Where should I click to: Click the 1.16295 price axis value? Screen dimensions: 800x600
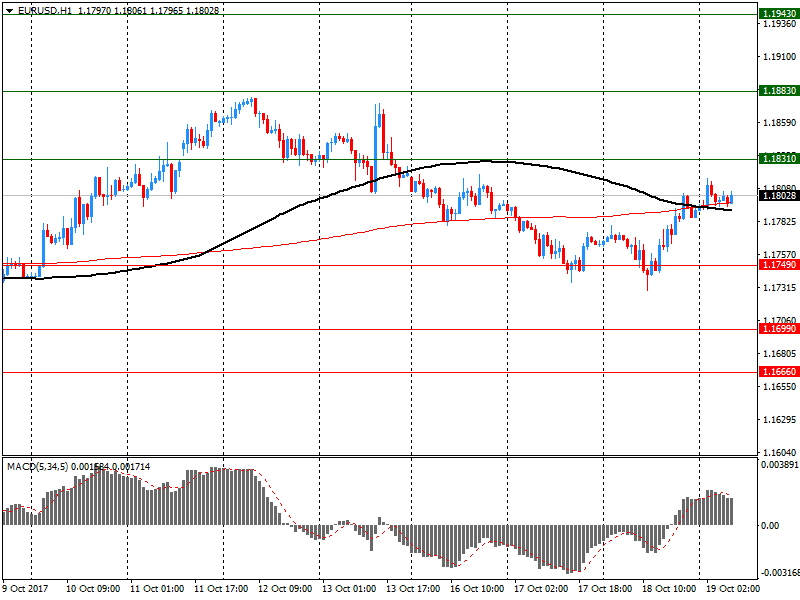click(x=780, y=420)
